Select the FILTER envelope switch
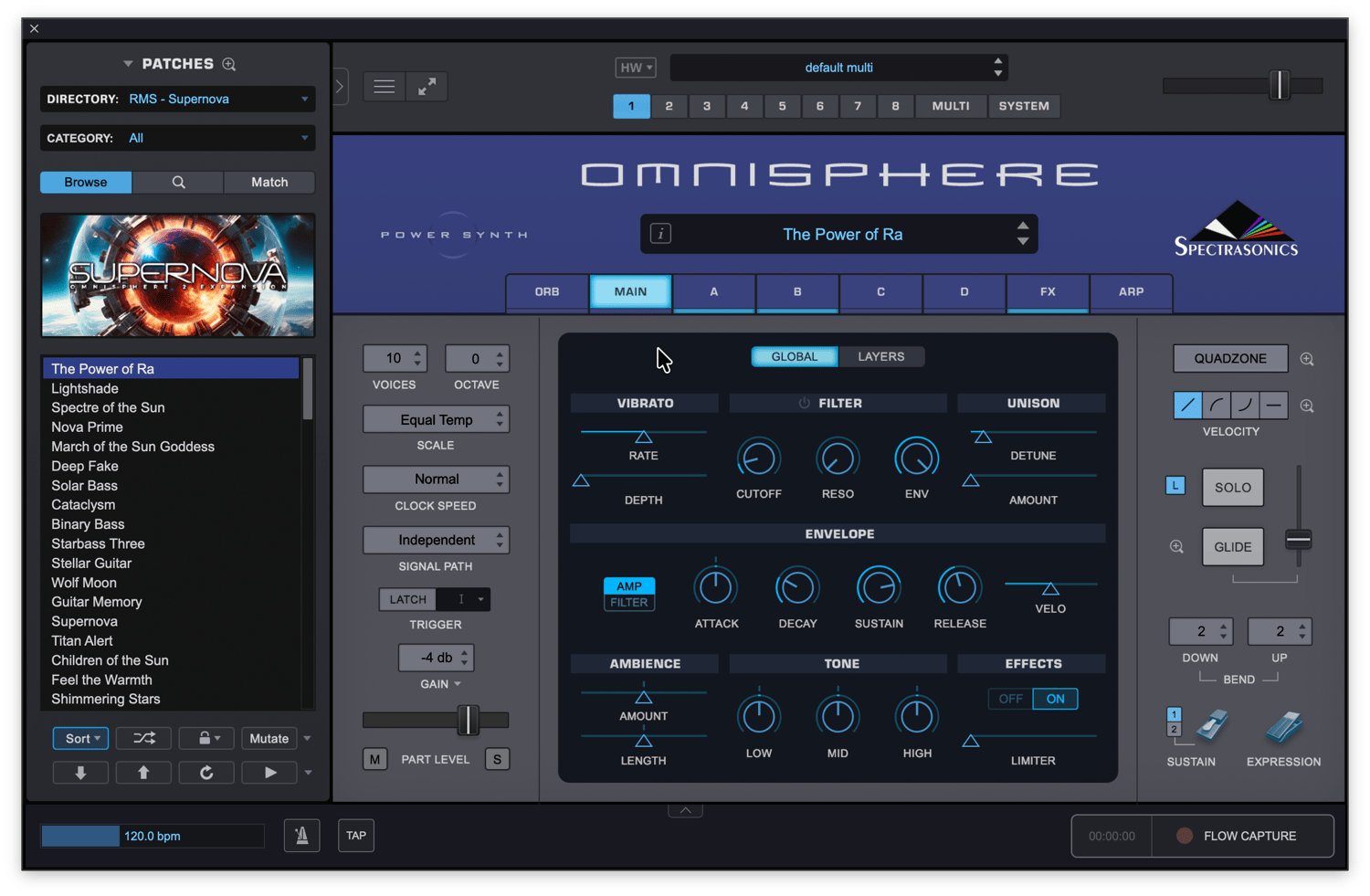This screenshot has width=1370, height=896. [x=629, y=603]
